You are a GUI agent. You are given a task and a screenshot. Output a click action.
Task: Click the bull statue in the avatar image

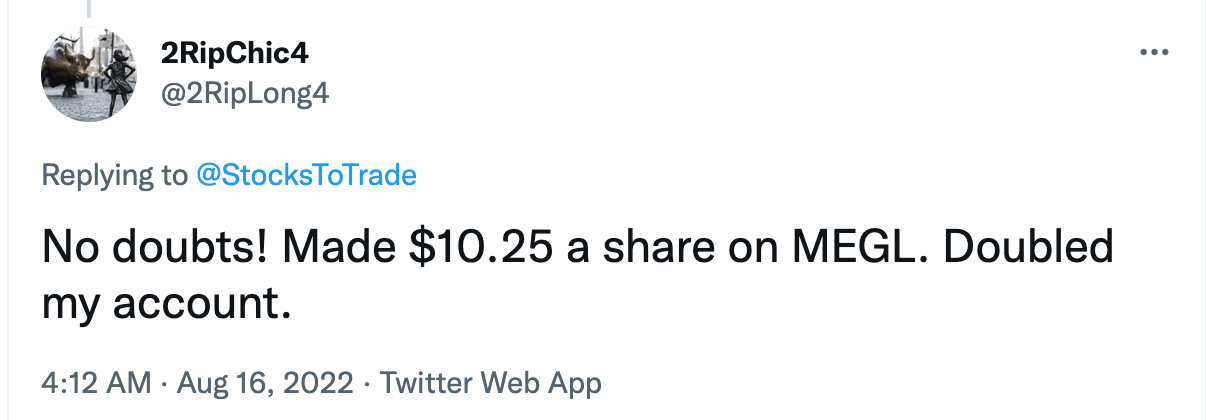click(67, 66)
